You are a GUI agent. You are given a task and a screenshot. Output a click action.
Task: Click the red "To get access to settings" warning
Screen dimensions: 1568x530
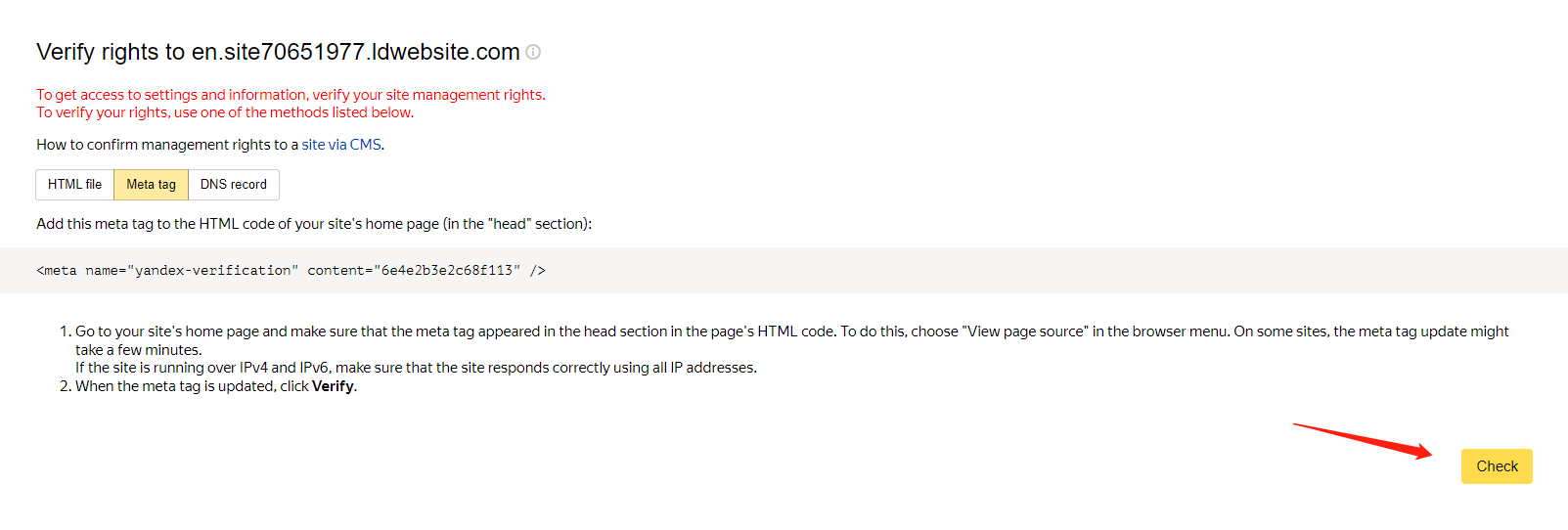click(x=291, y=95)
